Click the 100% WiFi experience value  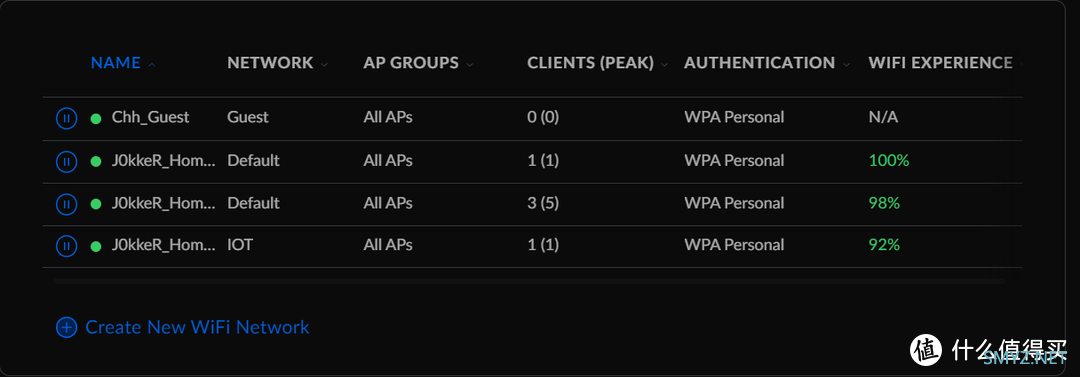click(889, 161)
